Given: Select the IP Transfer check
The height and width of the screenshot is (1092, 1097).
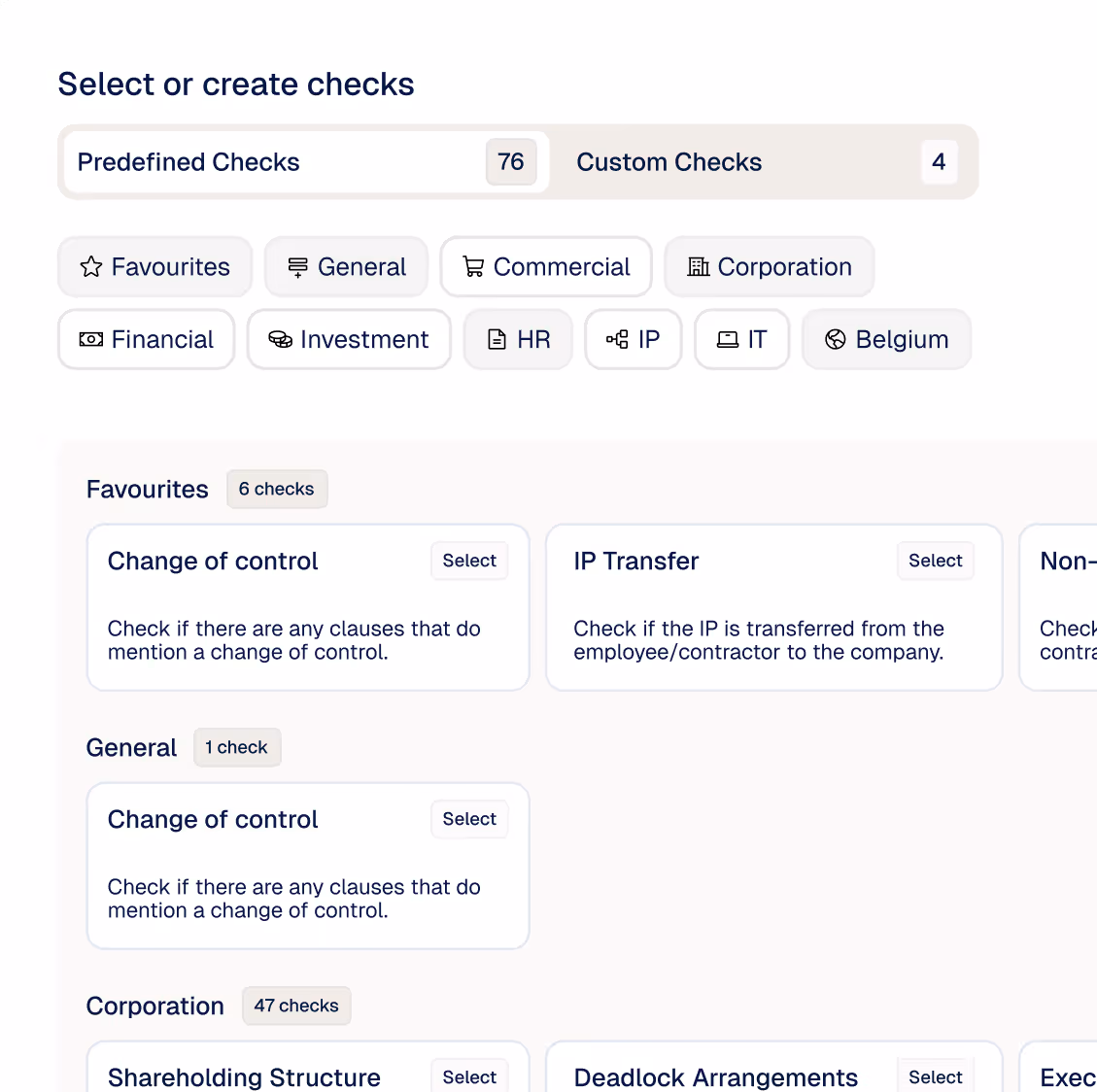Looking at the screenshot, I should [935, 561].
